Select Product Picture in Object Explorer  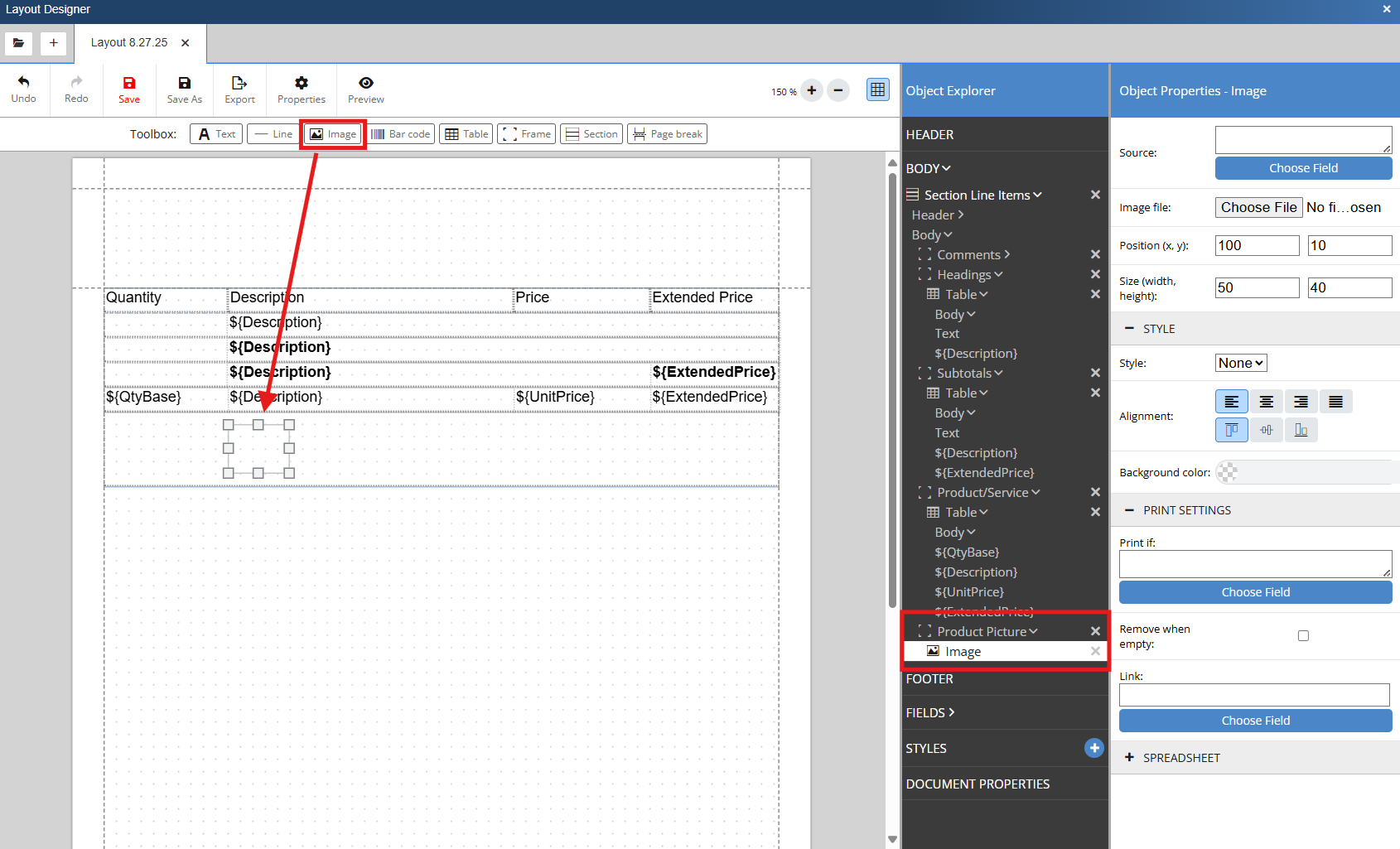982,631
